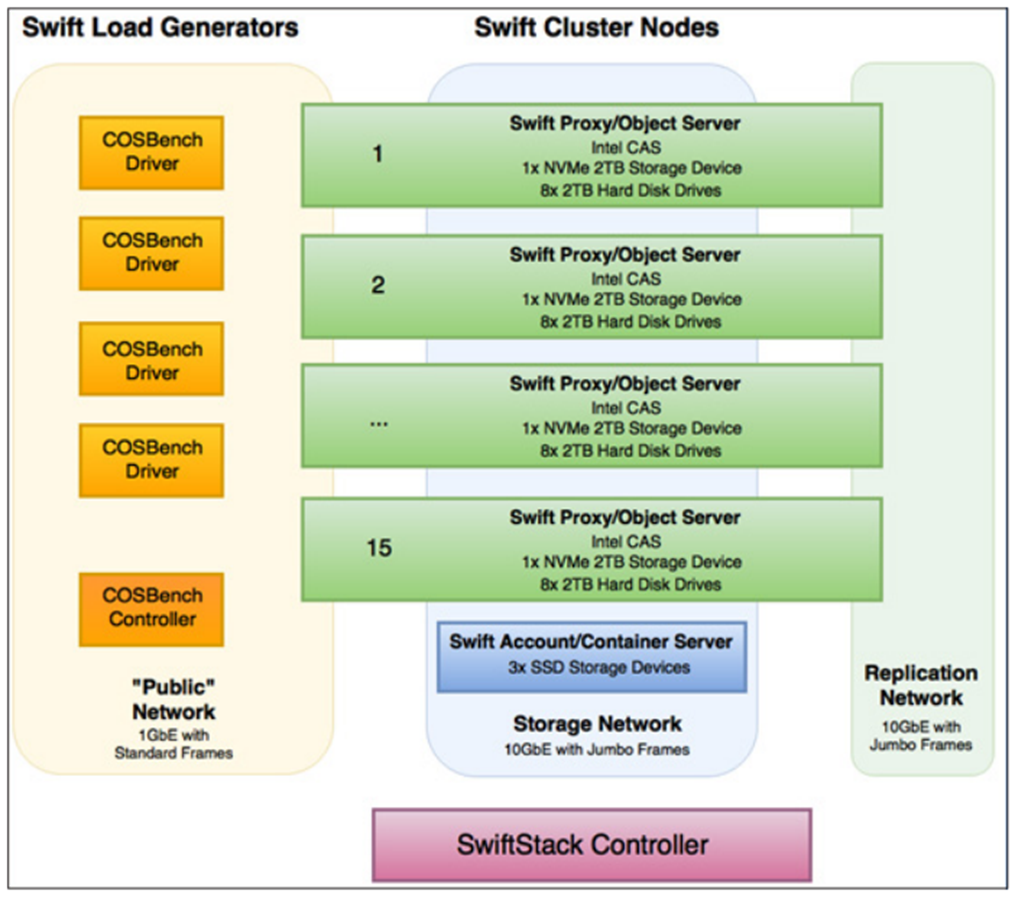The width and height of the screenshot is (1015, 897).
Task: Click '8x 2TB Hard Disk Drives' in node 15
Action: point(630,585)
